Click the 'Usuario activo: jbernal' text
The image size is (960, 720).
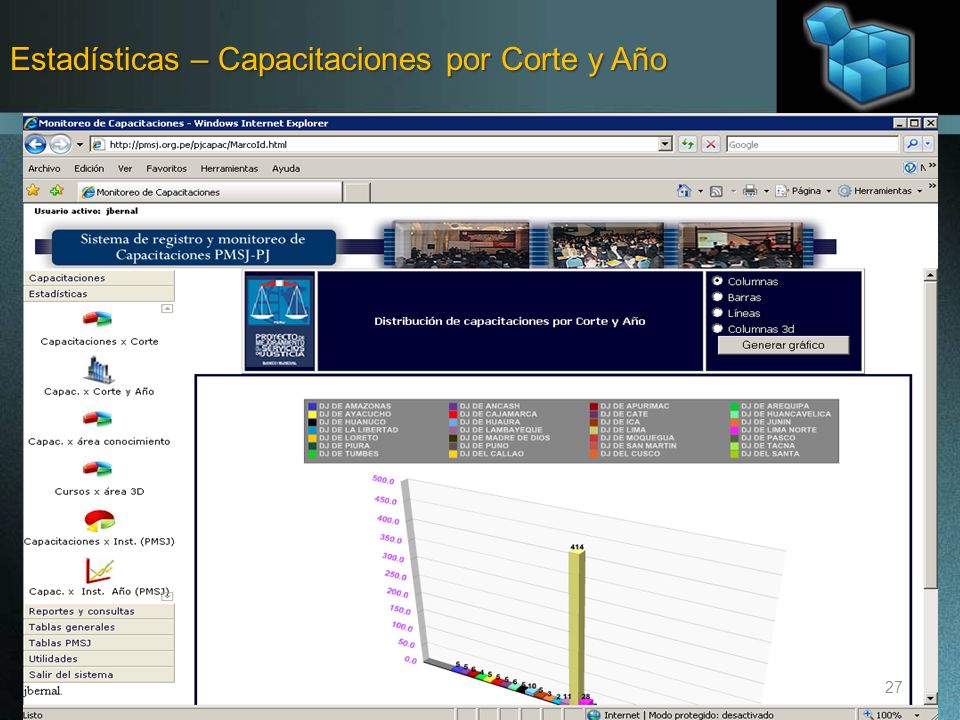[x=86, y=211]
